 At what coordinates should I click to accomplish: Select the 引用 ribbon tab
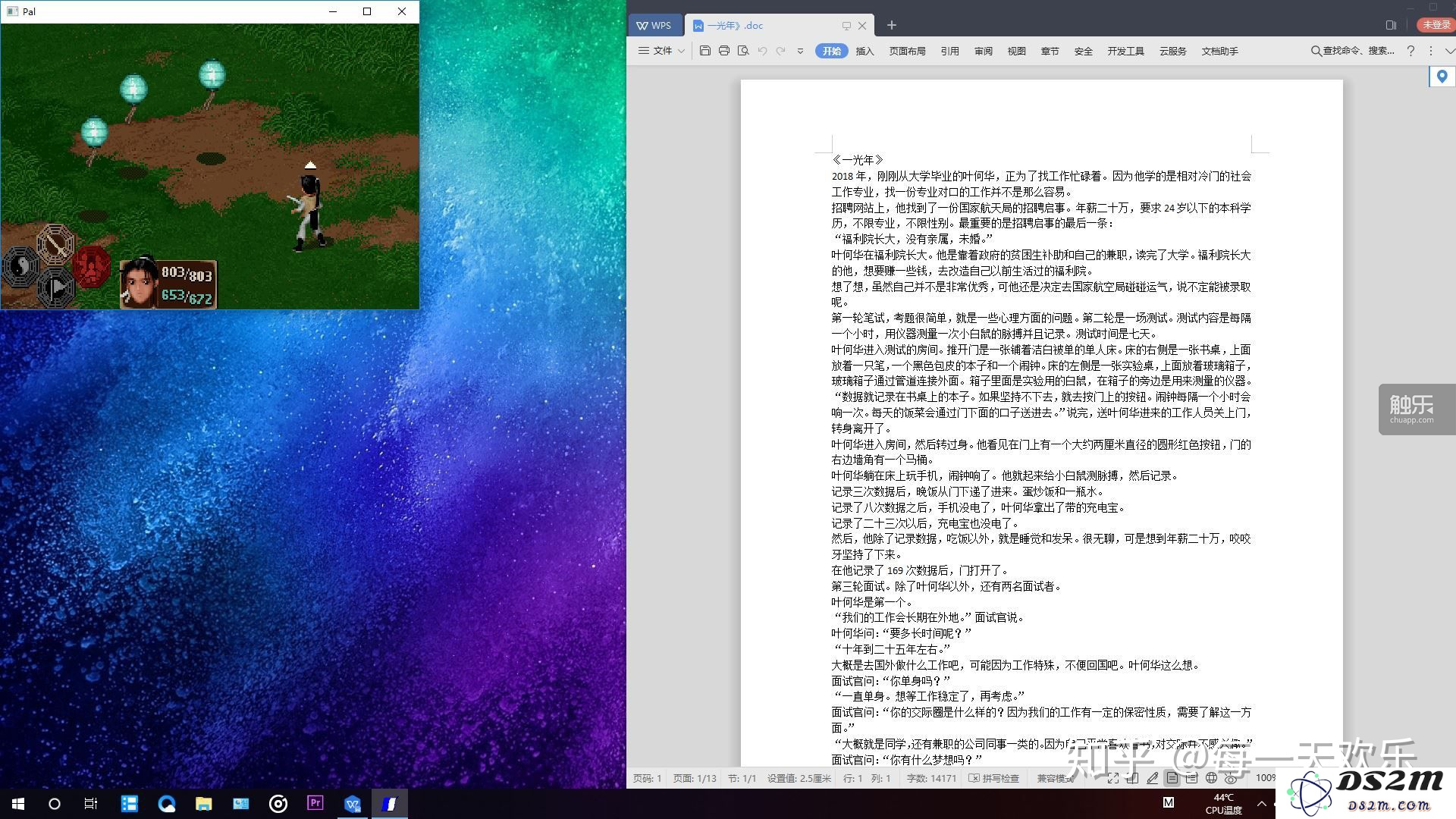pyautogui.click(x=950, y=51)
